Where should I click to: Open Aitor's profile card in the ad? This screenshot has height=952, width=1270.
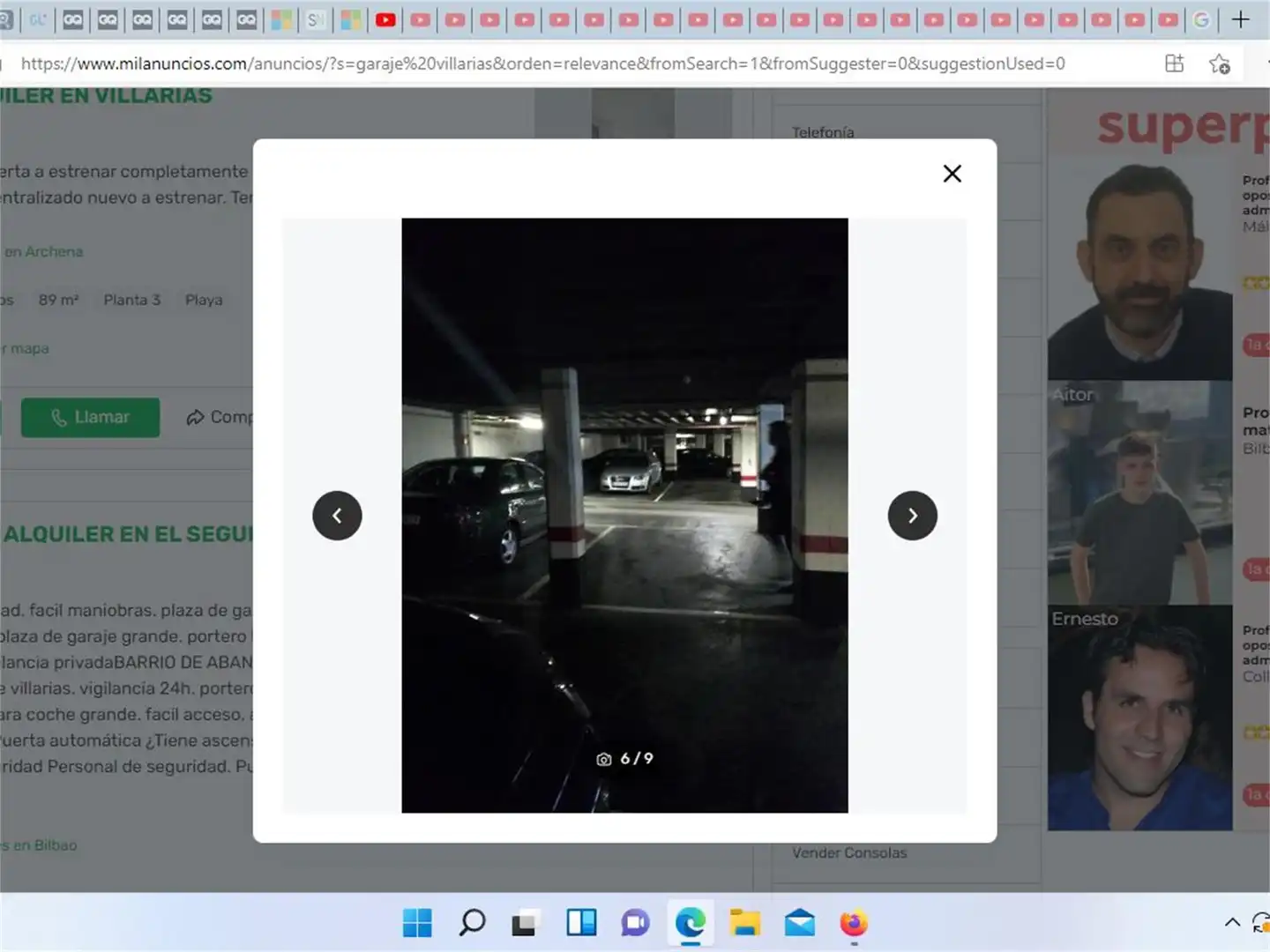pyautogui.click(x=1139, y=493)
